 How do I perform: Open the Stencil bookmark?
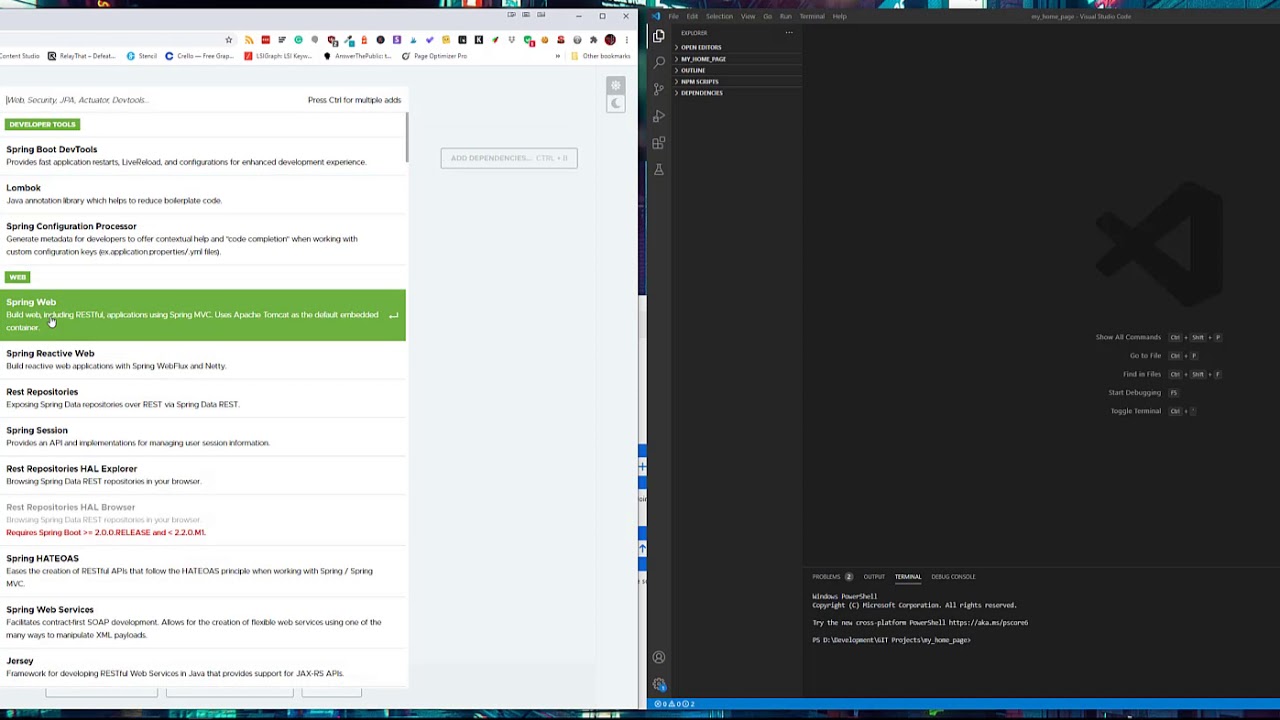pos(141,56)
